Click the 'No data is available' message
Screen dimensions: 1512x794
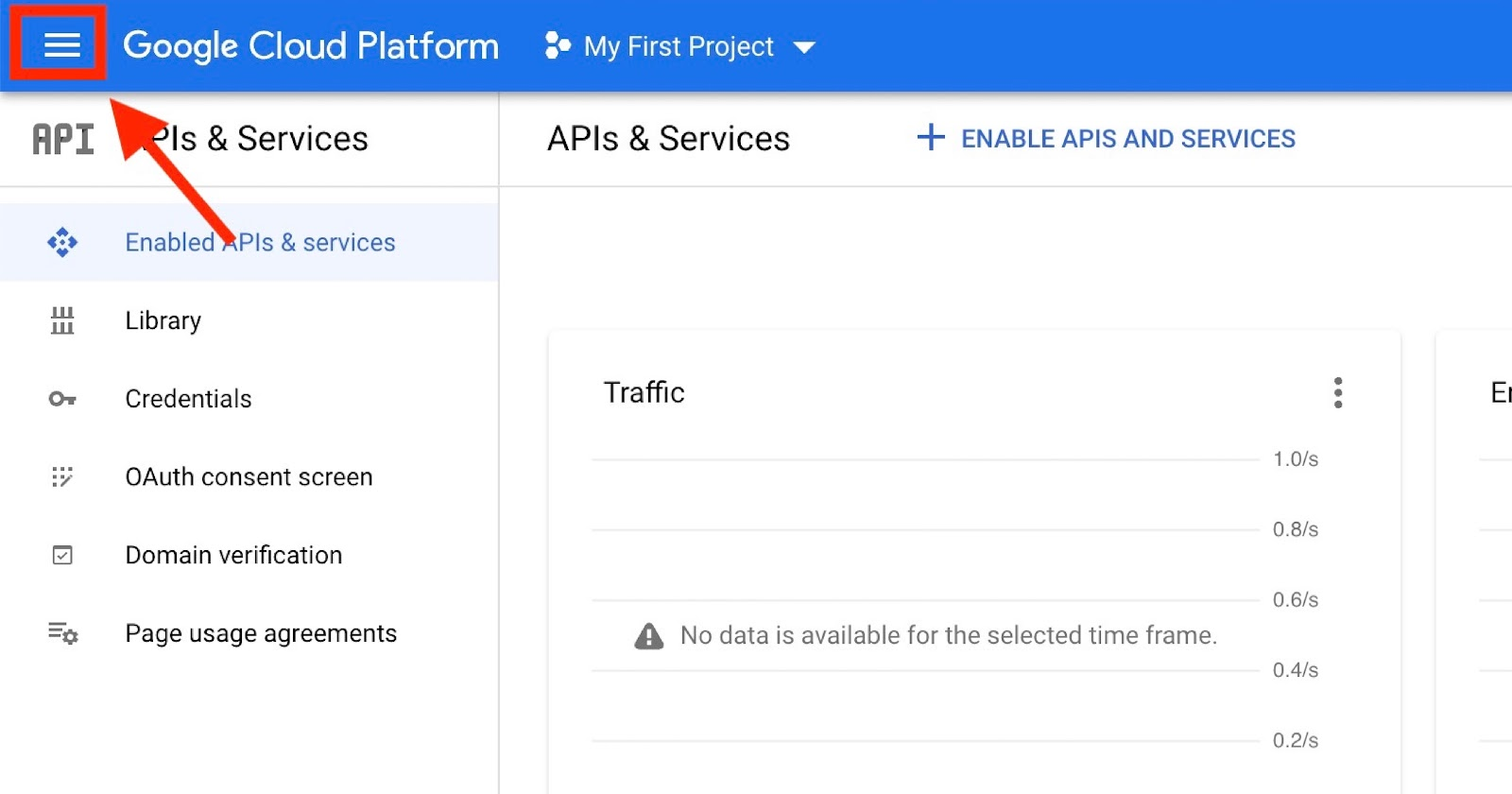[949, 635]
